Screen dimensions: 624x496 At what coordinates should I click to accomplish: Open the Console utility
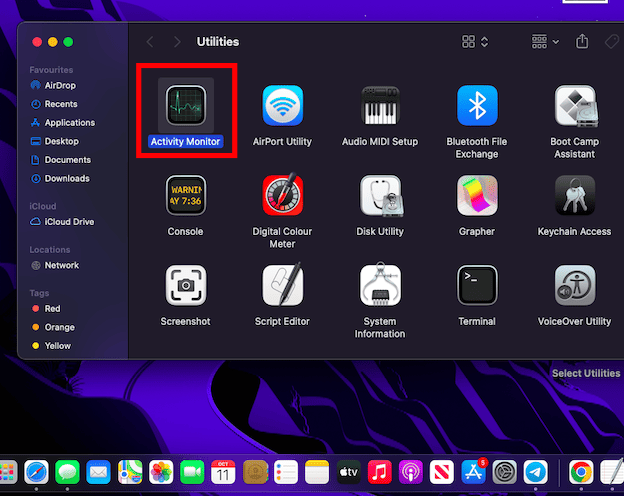(x=185, y=196)
